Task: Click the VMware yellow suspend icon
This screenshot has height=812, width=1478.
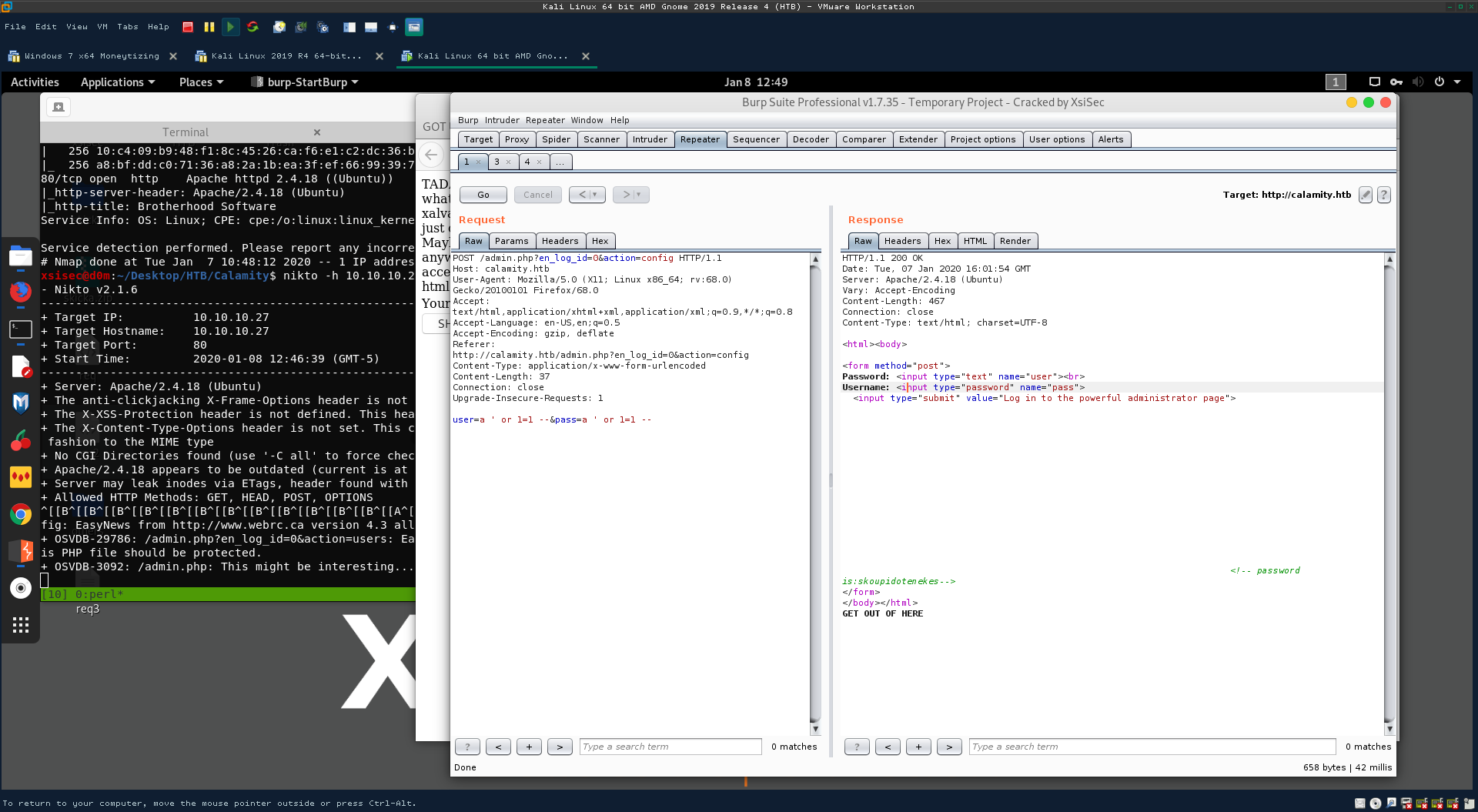Action: pos(209,27)
